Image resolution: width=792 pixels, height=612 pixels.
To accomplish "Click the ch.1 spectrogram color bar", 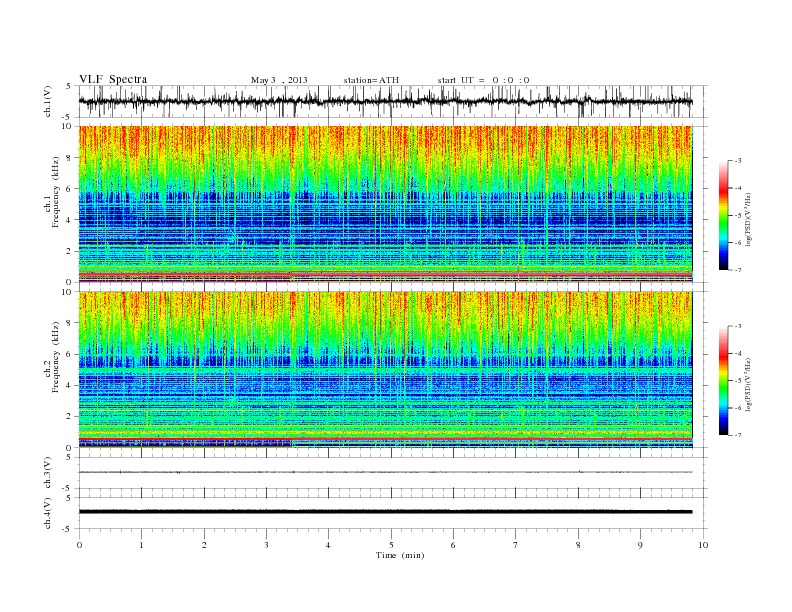I will [724, 215].
